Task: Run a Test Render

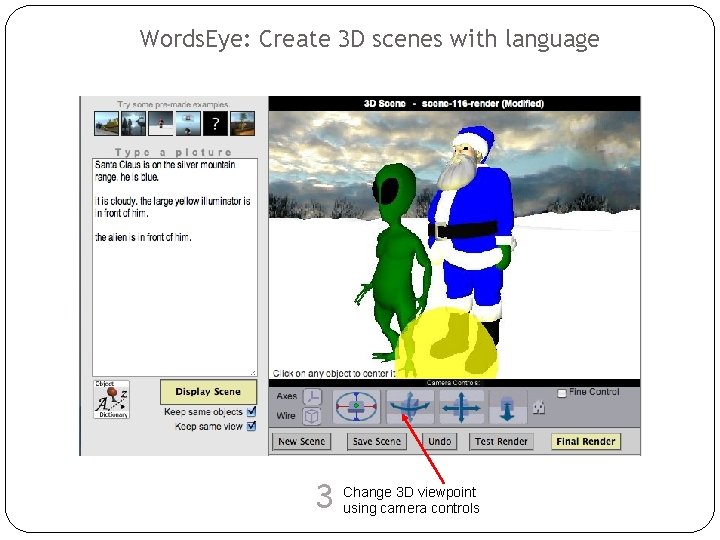Action: 501,441
